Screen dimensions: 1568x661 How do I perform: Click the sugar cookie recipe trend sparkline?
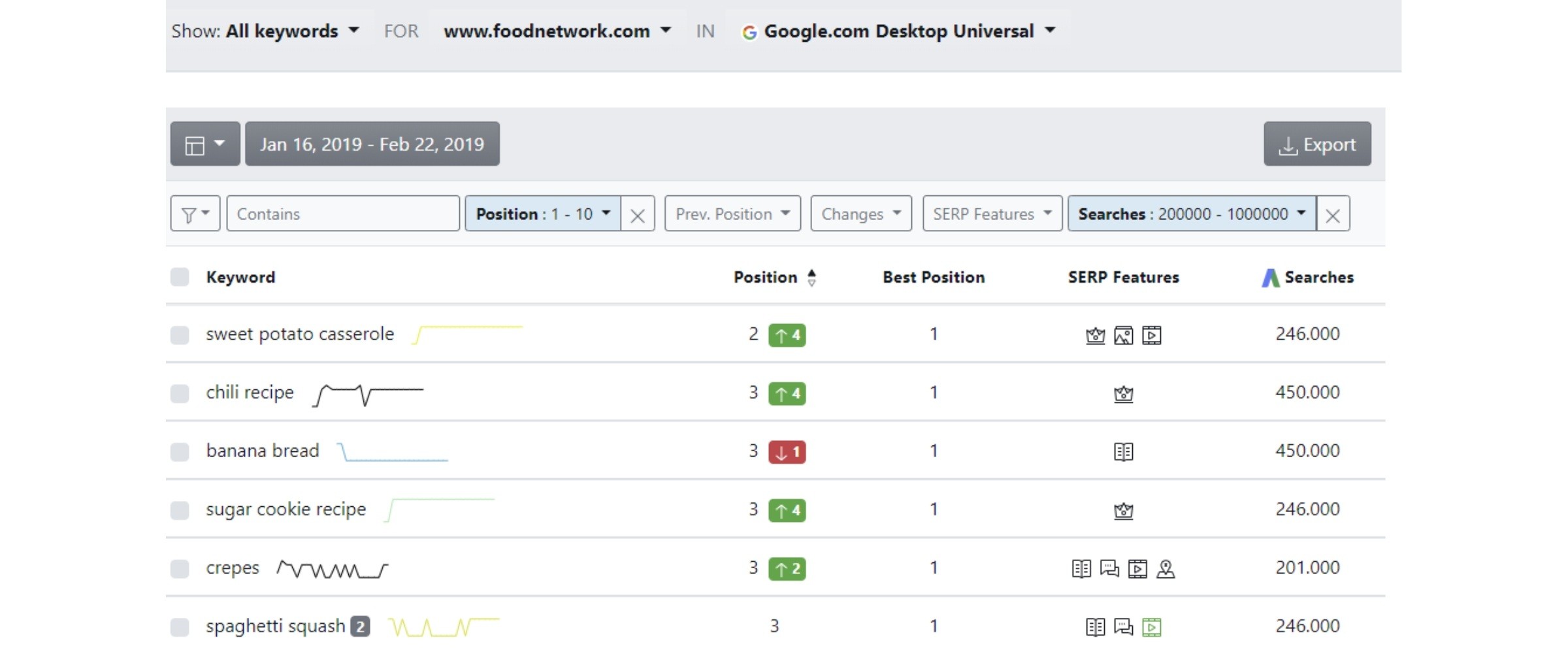[439, 510]
